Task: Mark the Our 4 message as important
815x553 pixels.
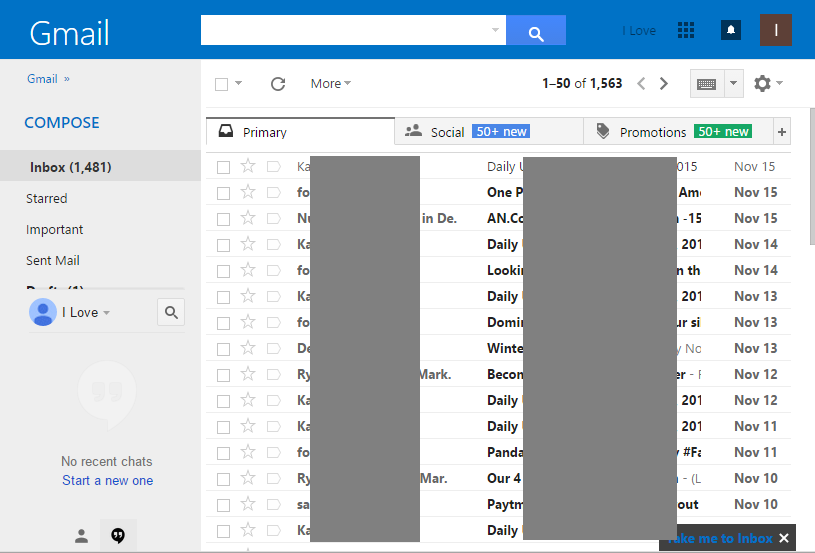Action: point(274,478)
